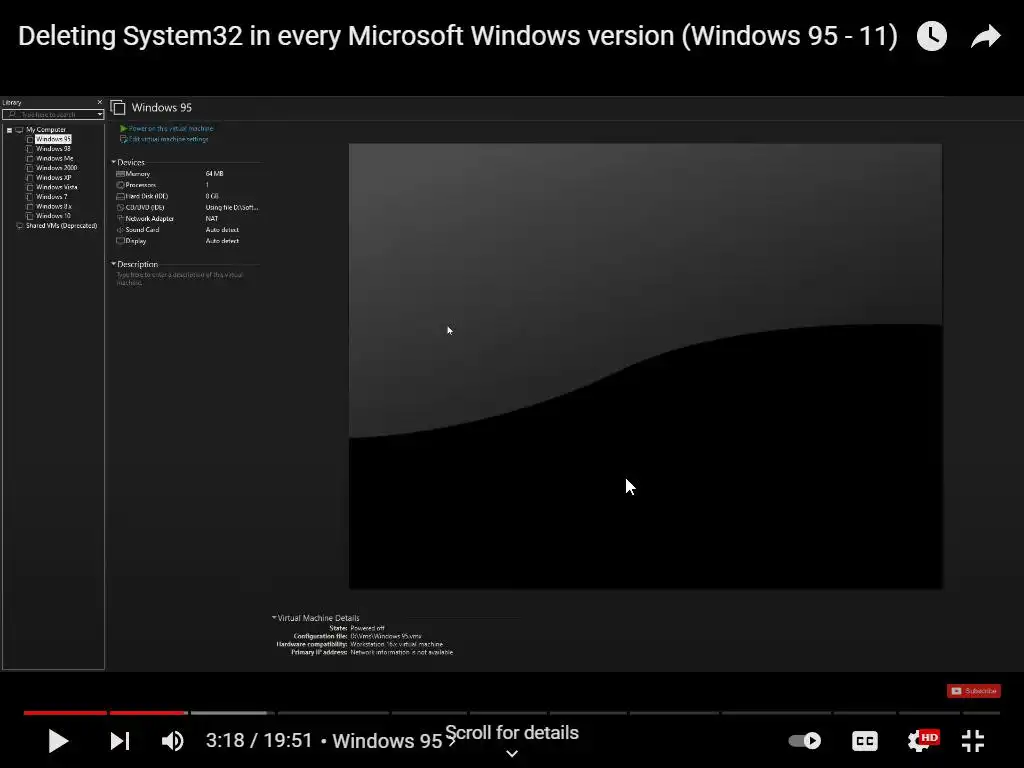Click the 'Powered off' state text
The height and width of the screenshot is (768, 1024).
(368, 628)
